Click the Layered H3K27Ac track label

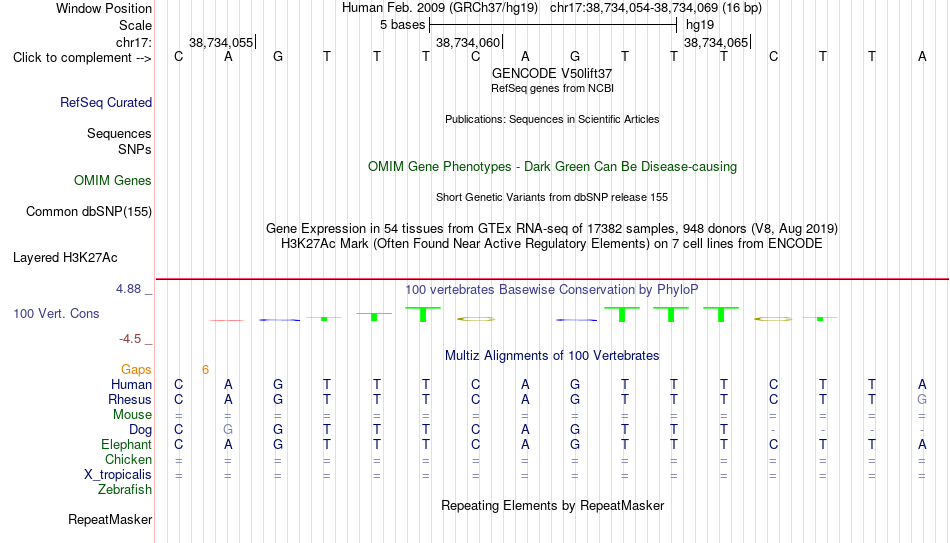[65, 258]
